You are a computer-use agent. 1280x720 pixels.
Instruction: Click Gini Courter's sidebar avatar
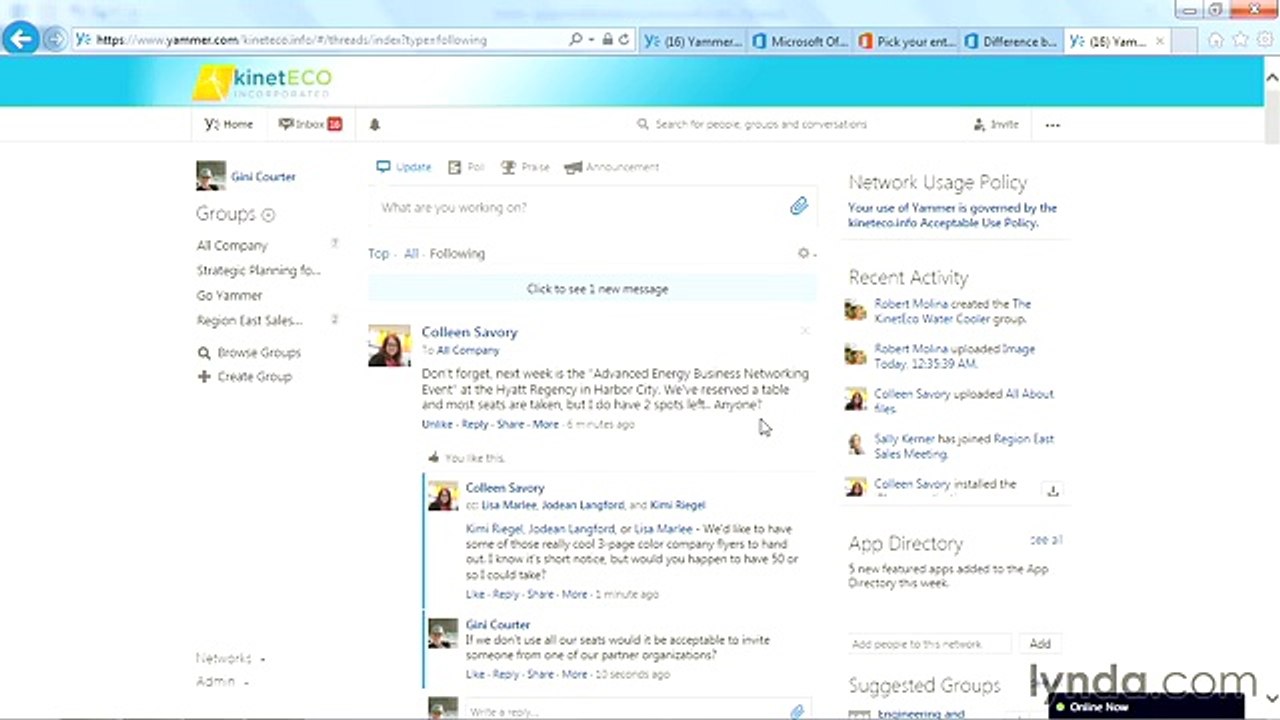click(x=211, y=176)
